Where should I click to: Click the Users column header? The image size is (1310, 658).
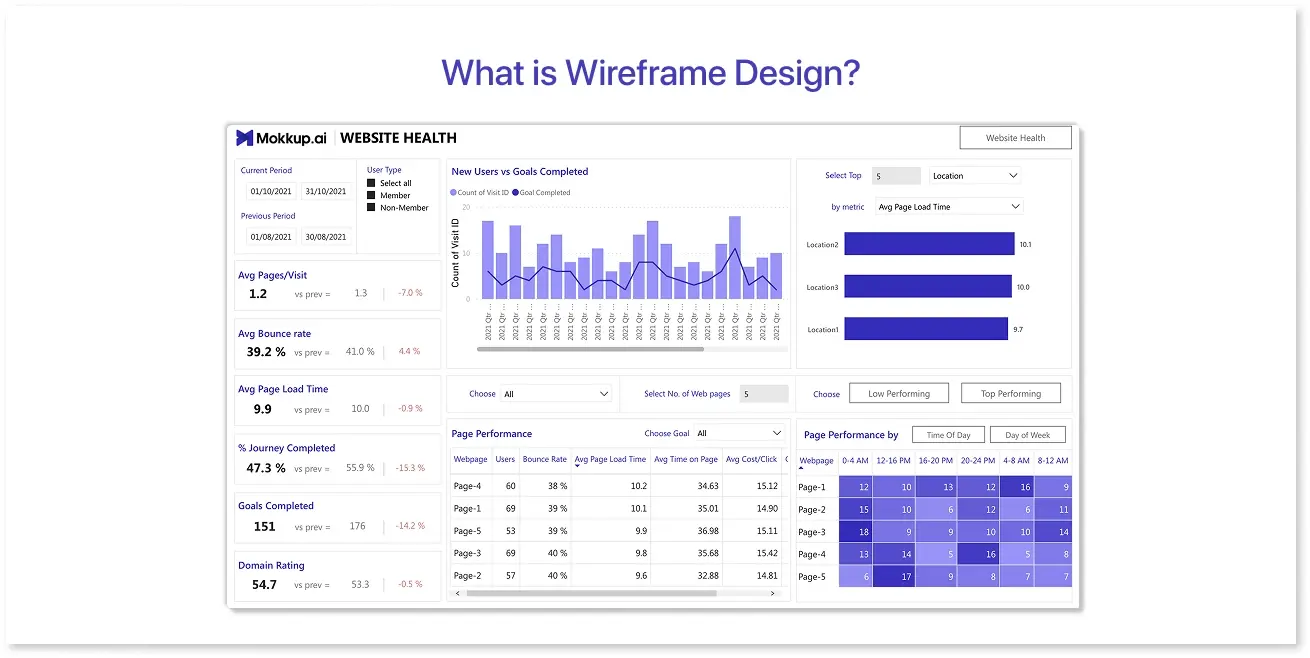[505, 460]
